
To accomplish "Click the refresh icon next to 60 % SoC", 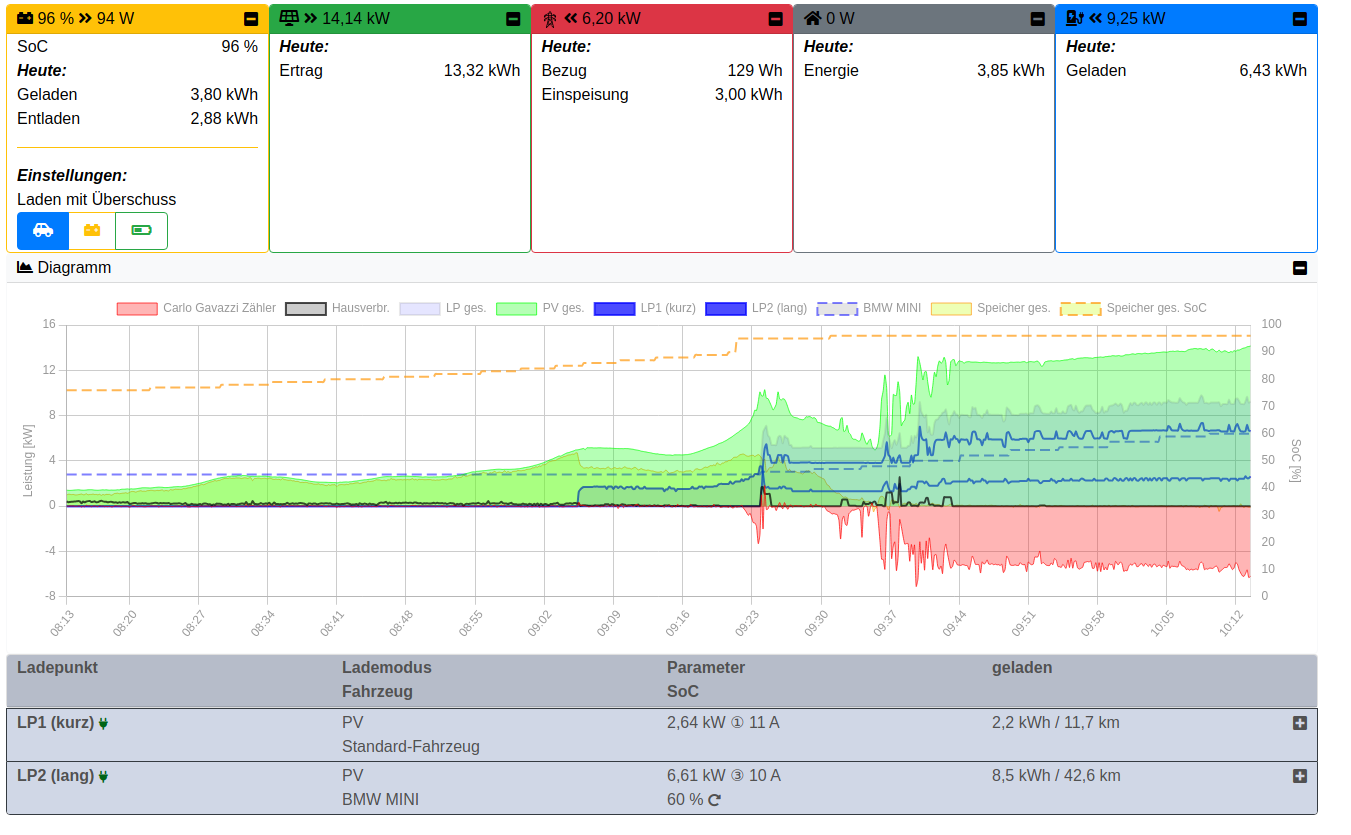I will pyautogui.click(x=714, y=800).
